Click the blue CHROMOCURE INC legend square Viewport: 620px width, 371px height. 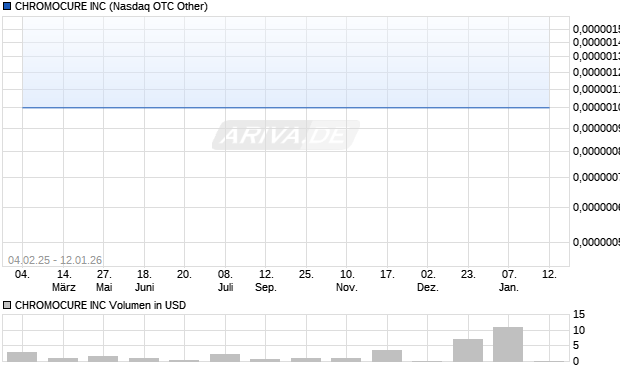[7, 6]
